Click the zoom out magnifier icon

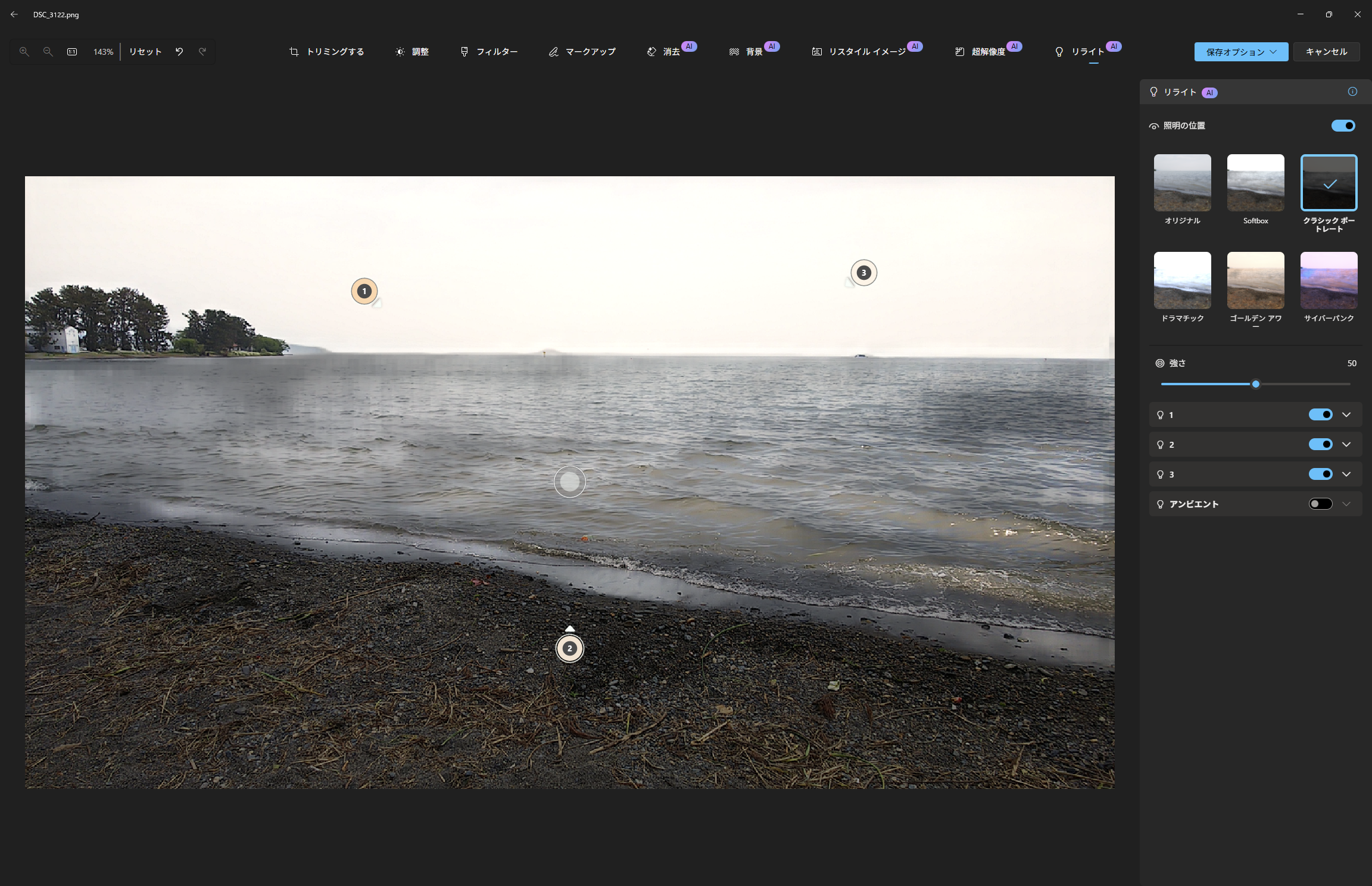click(48, 52)
